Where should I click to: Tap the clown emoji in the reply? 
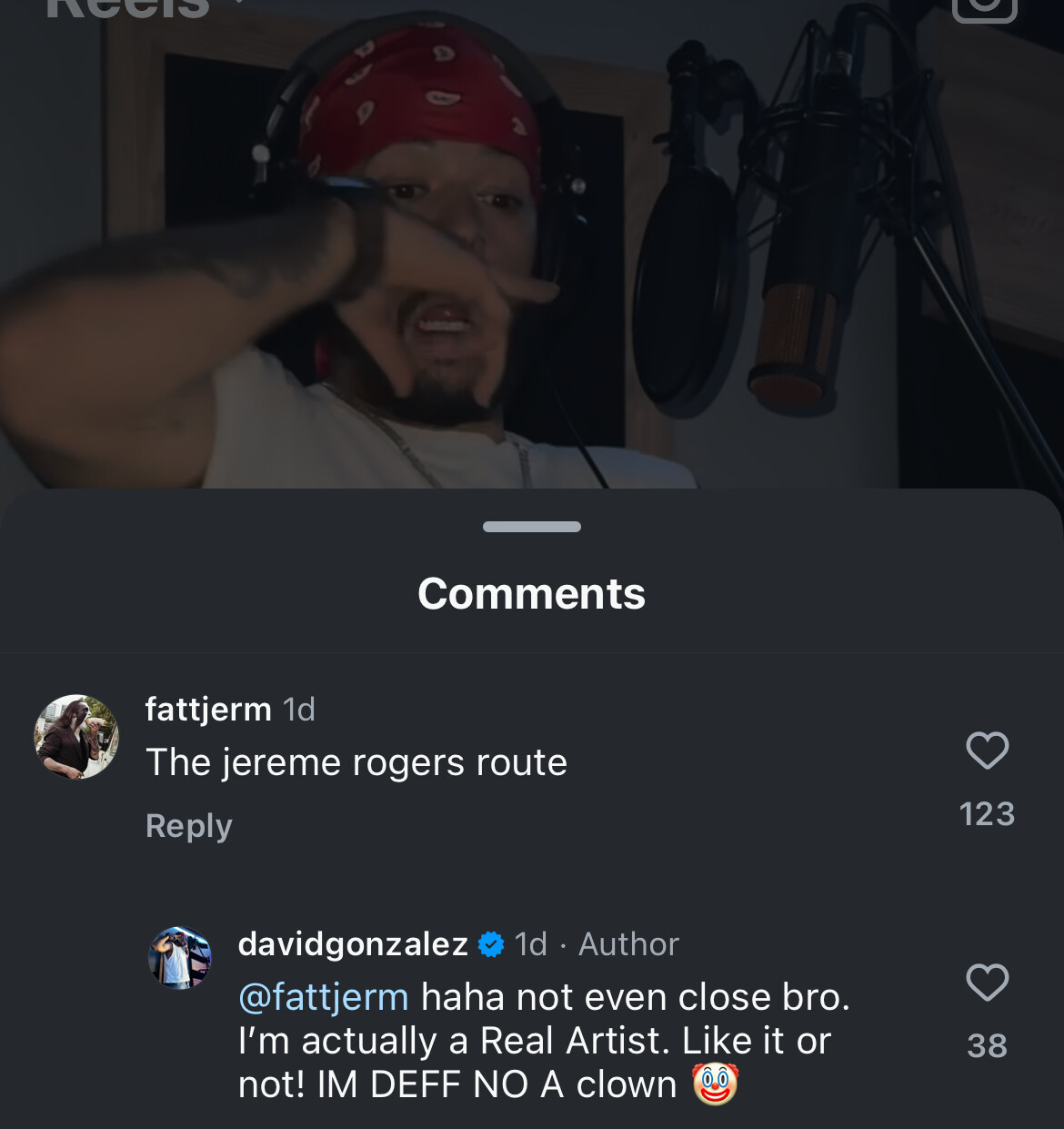(x=715, y=1084)
